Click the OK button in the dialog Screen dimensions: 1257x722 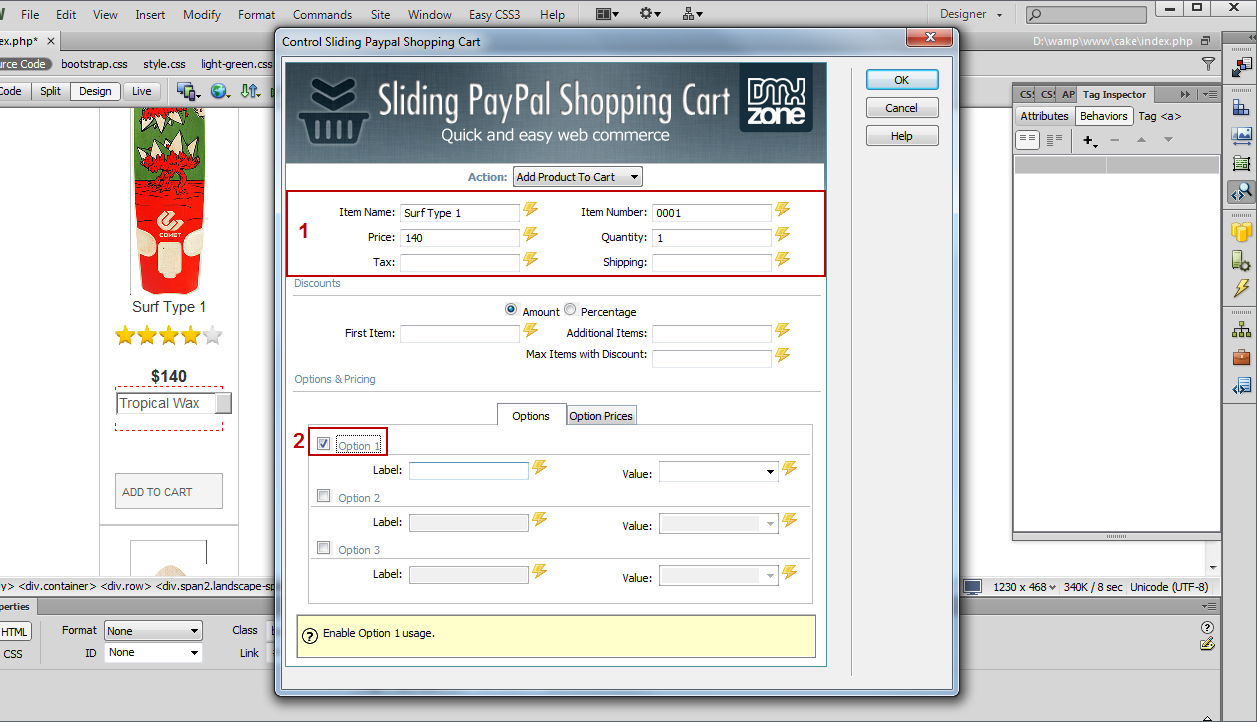tap(902, 80)
